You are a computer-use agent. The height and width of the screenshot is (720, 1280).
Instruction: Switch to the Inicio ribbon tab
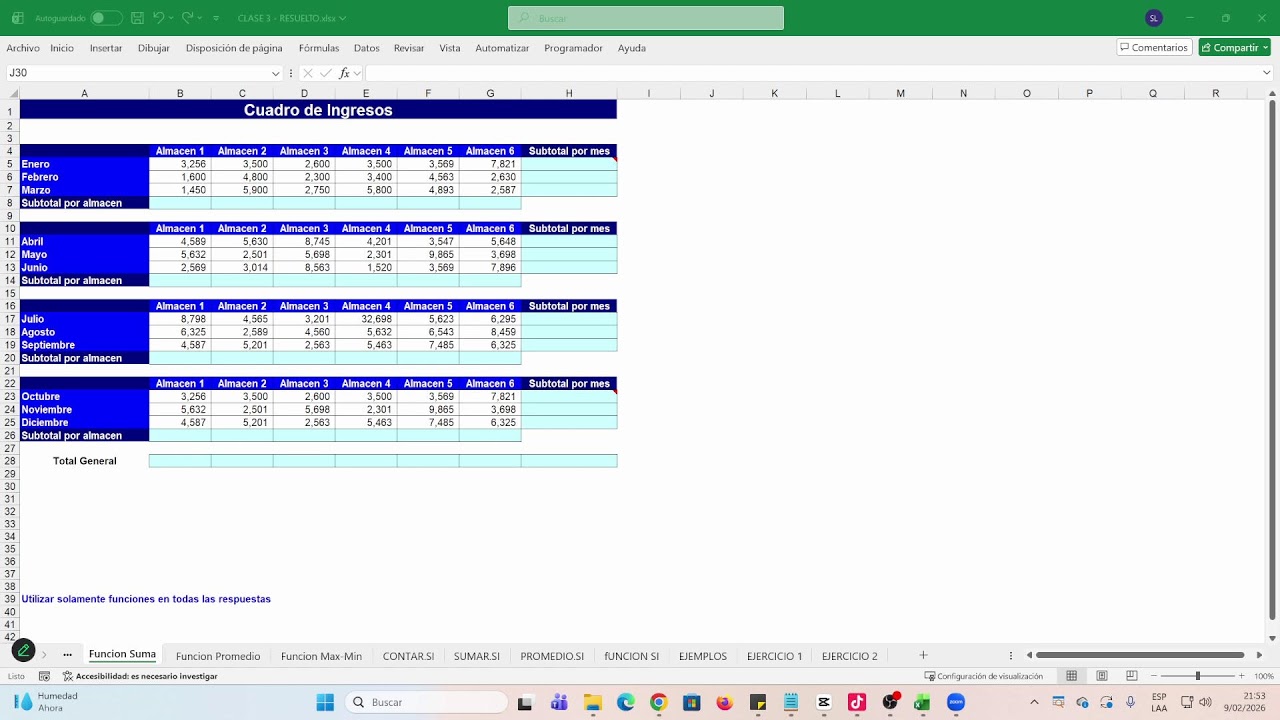pos(62,48)
